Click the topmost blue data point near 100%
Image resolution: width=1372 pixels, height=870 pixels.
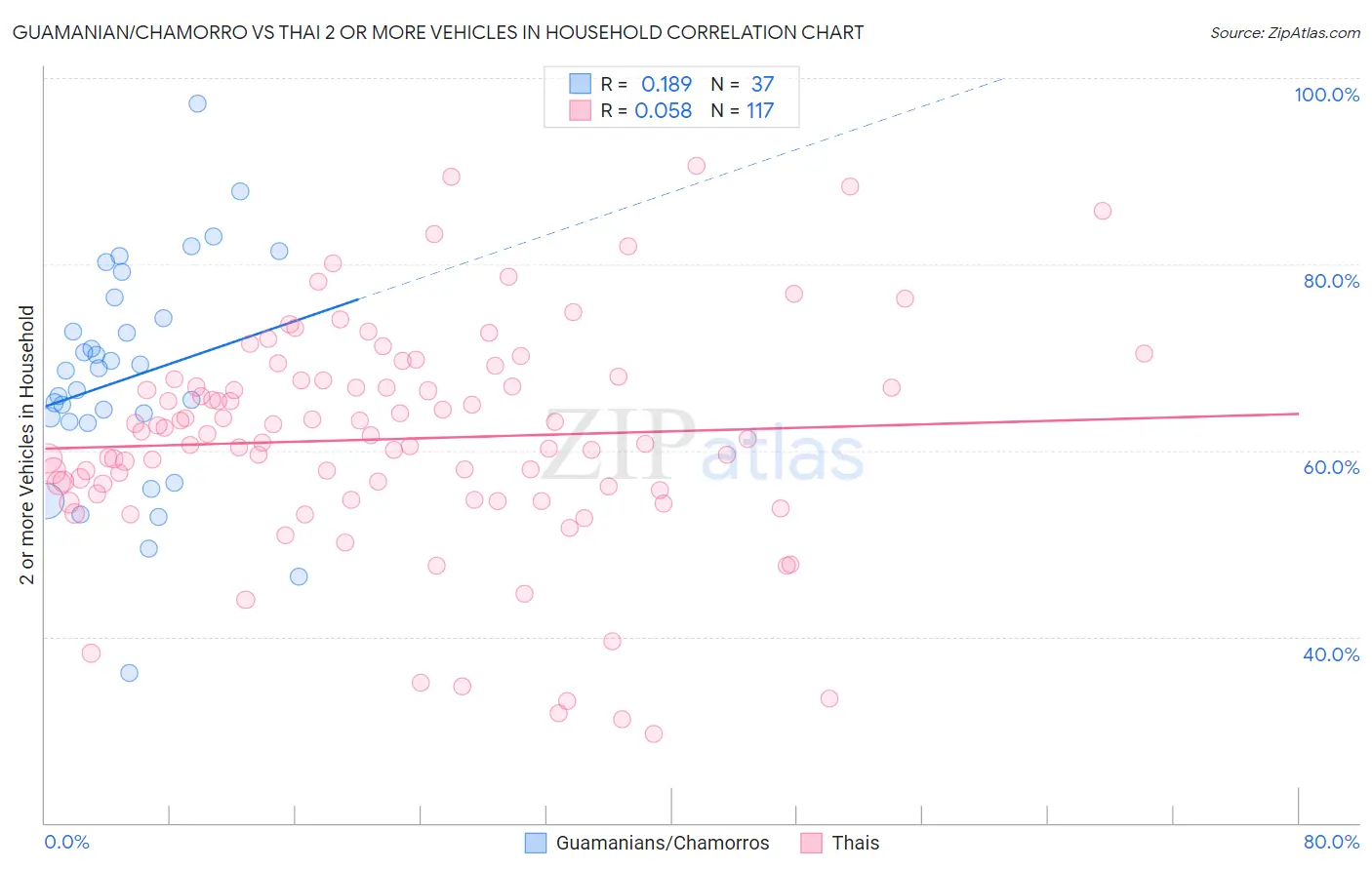point(197,103)
